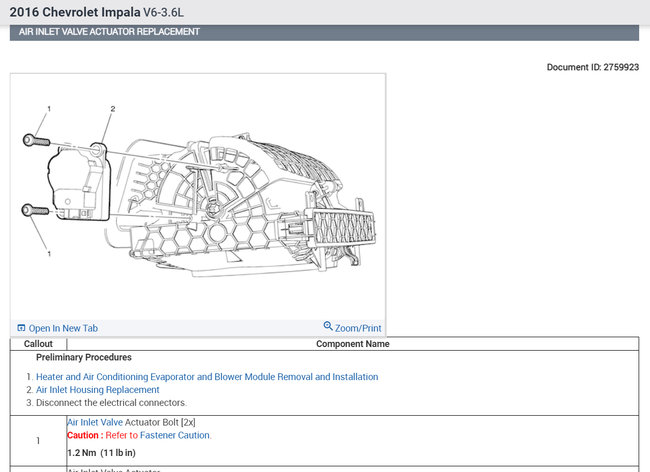Viewport: 650px width, 472px height.
Task: Click callout number 1 table cell
Action: [38, 441]
